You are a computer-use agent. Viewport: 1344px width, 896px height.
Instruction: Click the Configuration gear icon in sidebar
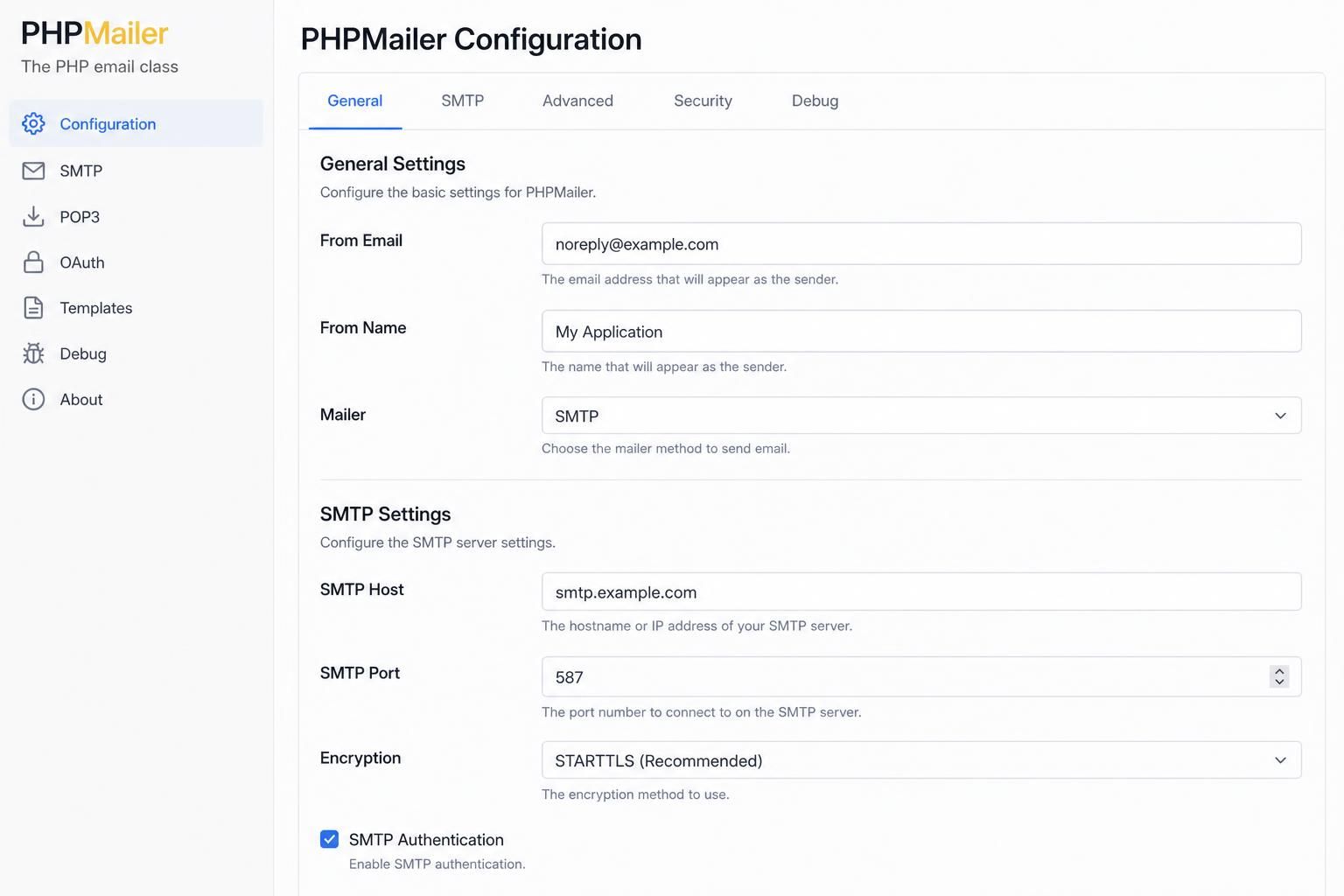pos(33,123)
